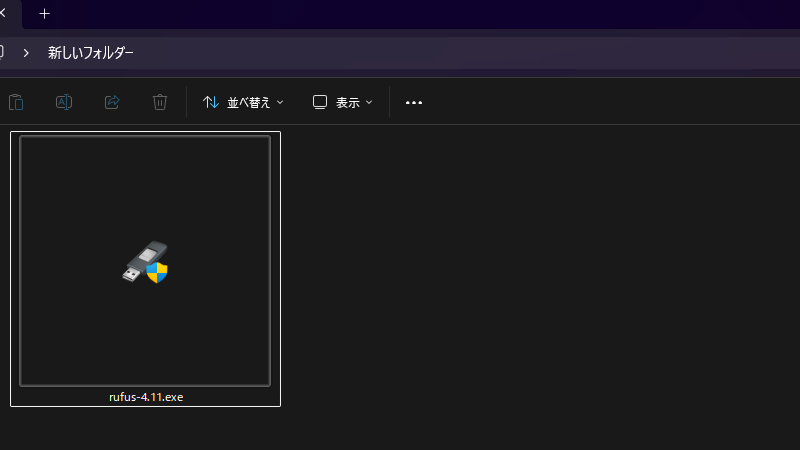Close the current Explorer tab
The height and width of the screenshot is (450, 800).
3,14
